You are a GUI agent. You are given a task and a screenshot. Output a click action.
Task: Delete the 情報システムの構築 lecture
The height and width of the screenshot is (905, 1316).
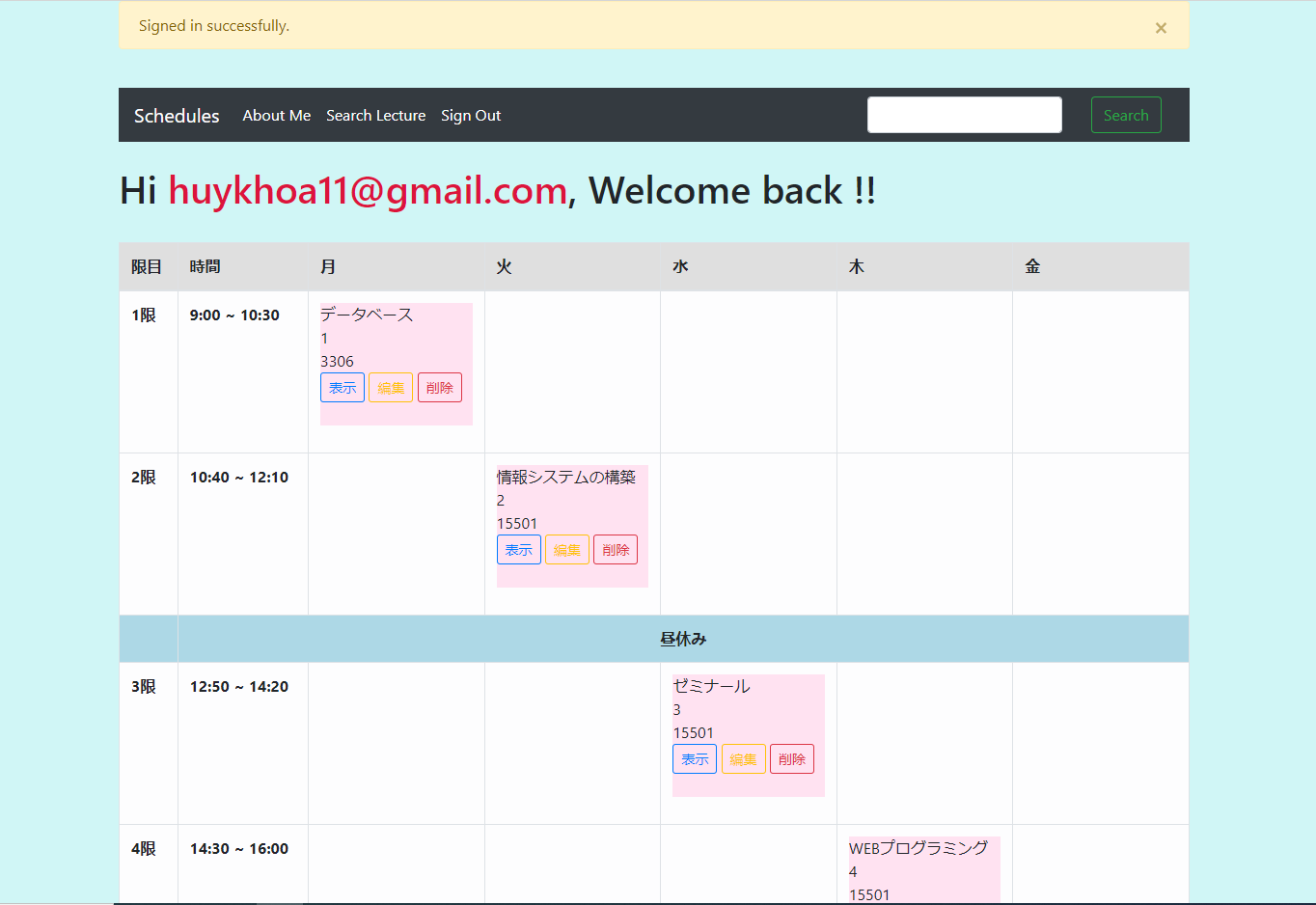point(616,549)
